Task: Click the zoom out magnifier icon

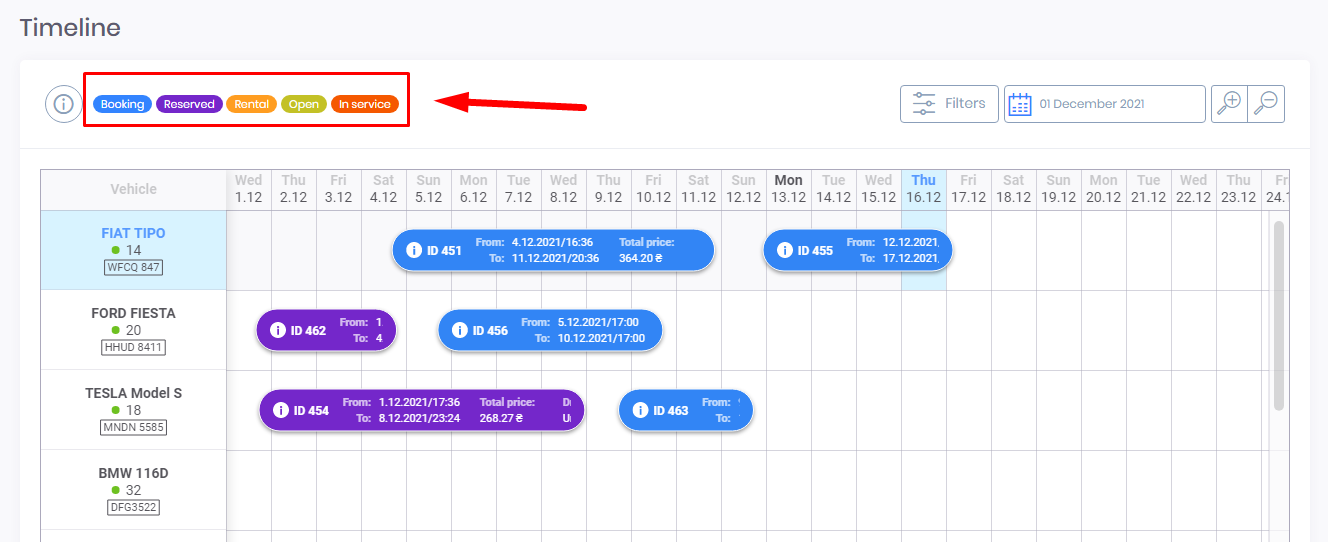Action: click(x=1266, y=104)
